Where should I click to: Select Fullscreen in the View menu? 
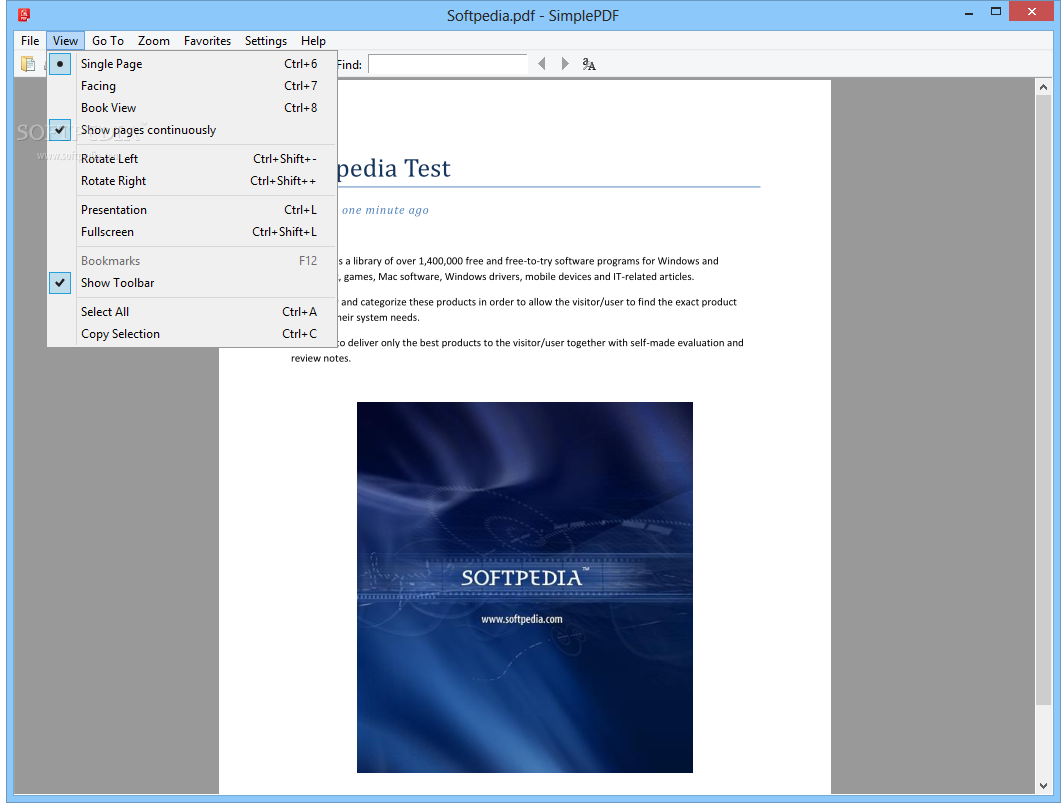tap(192, 232)
